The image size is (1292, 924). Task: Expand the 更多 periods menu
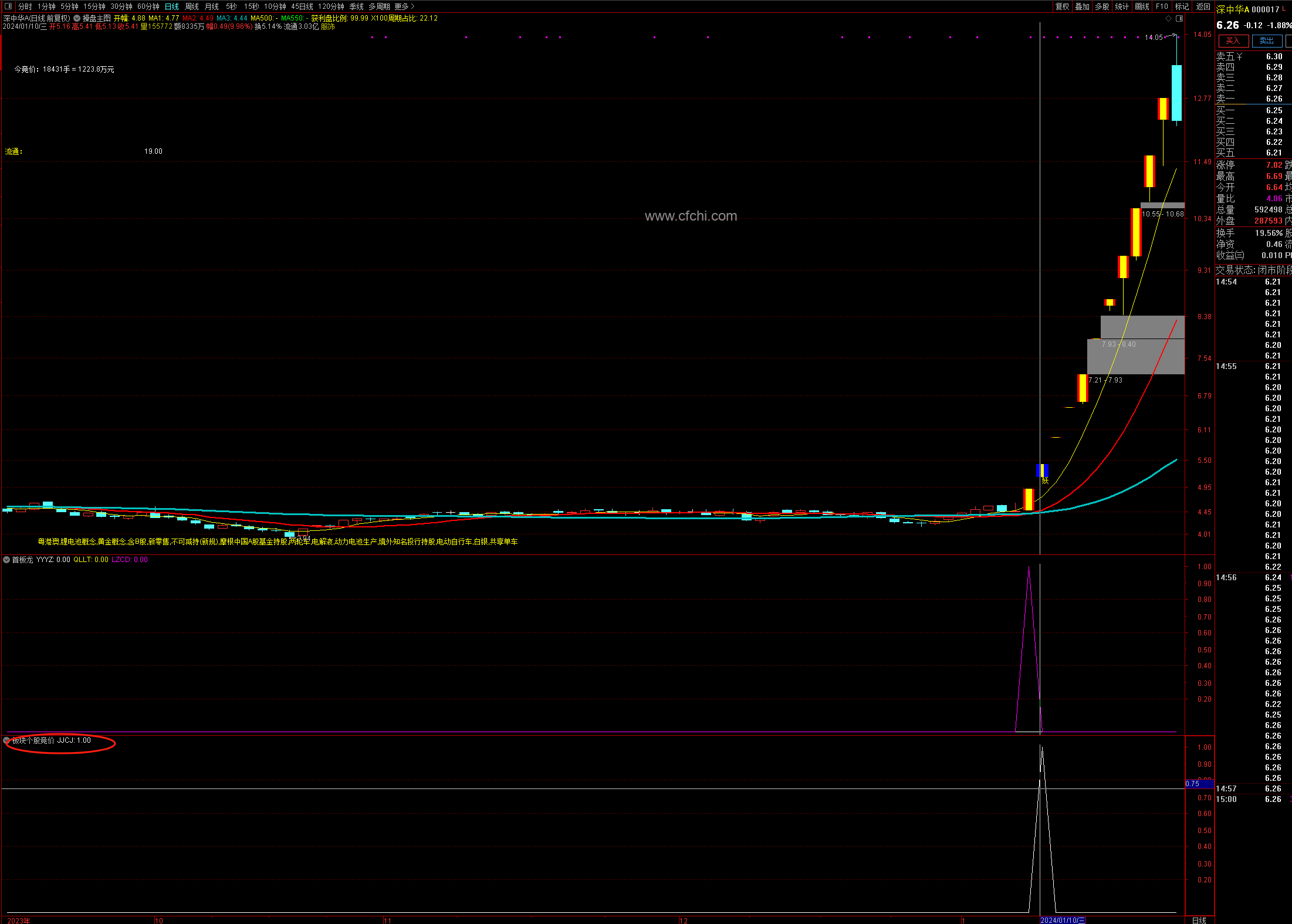click(404, 6)
